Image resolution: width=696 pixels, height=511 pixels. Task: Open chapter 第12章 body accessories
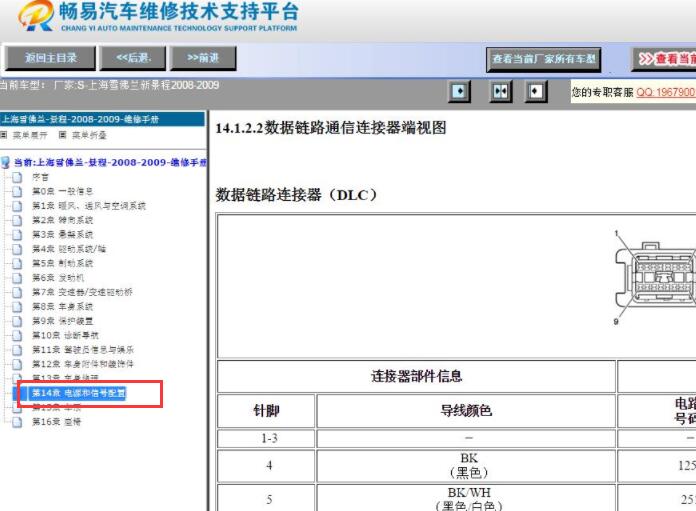(83, 364)
